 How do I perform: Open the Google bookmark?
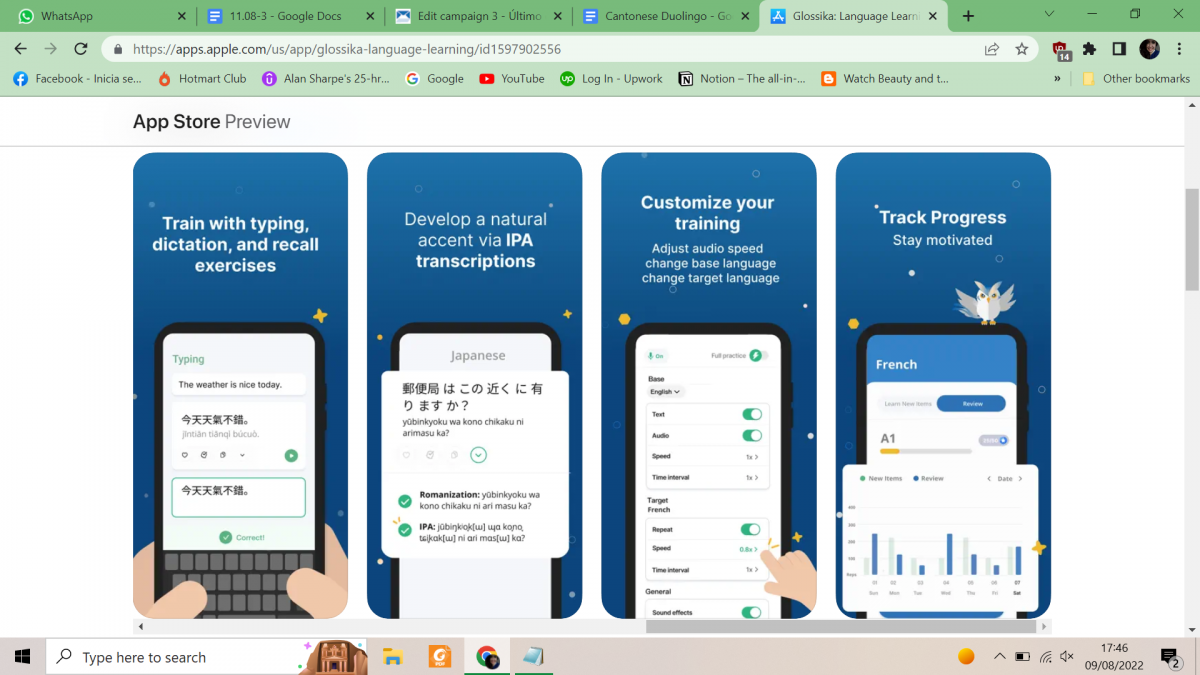[434, 78]
